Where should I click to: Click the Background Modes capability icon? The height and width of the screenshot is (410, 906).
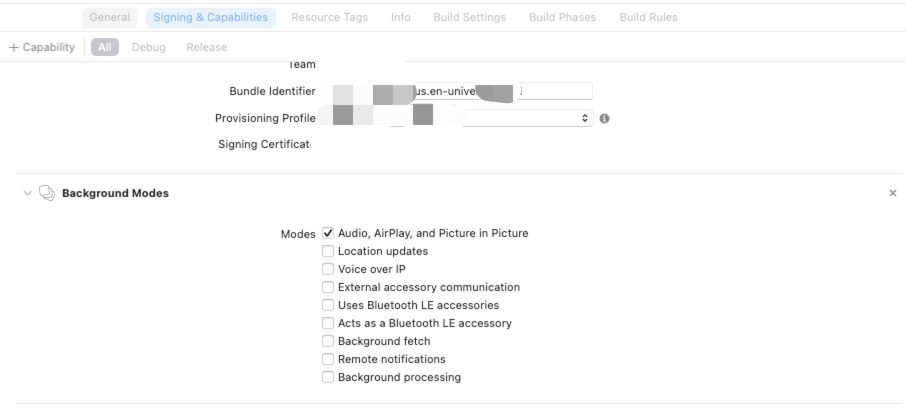[47, 193]
